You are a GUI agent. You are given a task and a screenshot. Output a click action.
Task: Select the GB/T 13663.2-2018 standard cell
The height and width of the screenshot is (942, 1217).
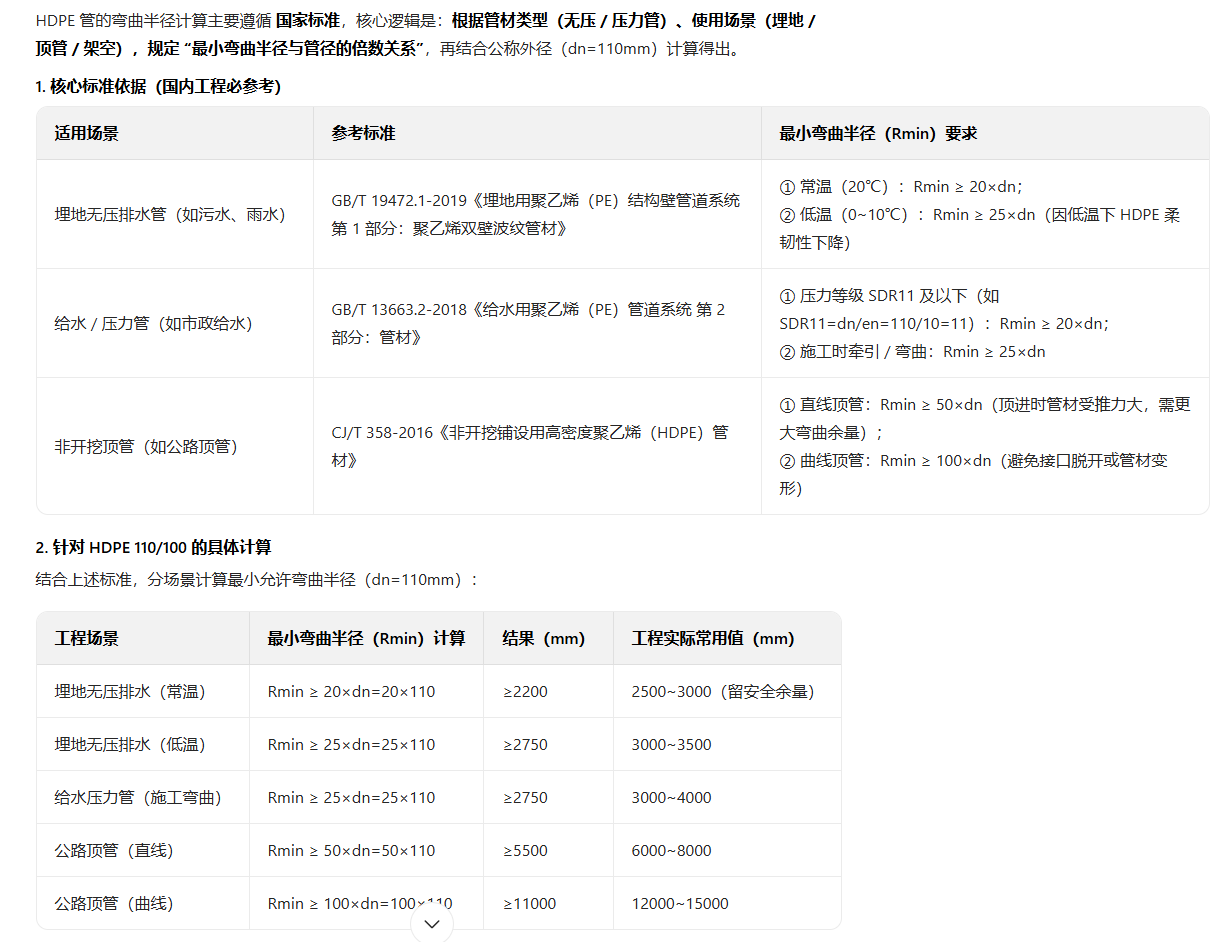528,323
